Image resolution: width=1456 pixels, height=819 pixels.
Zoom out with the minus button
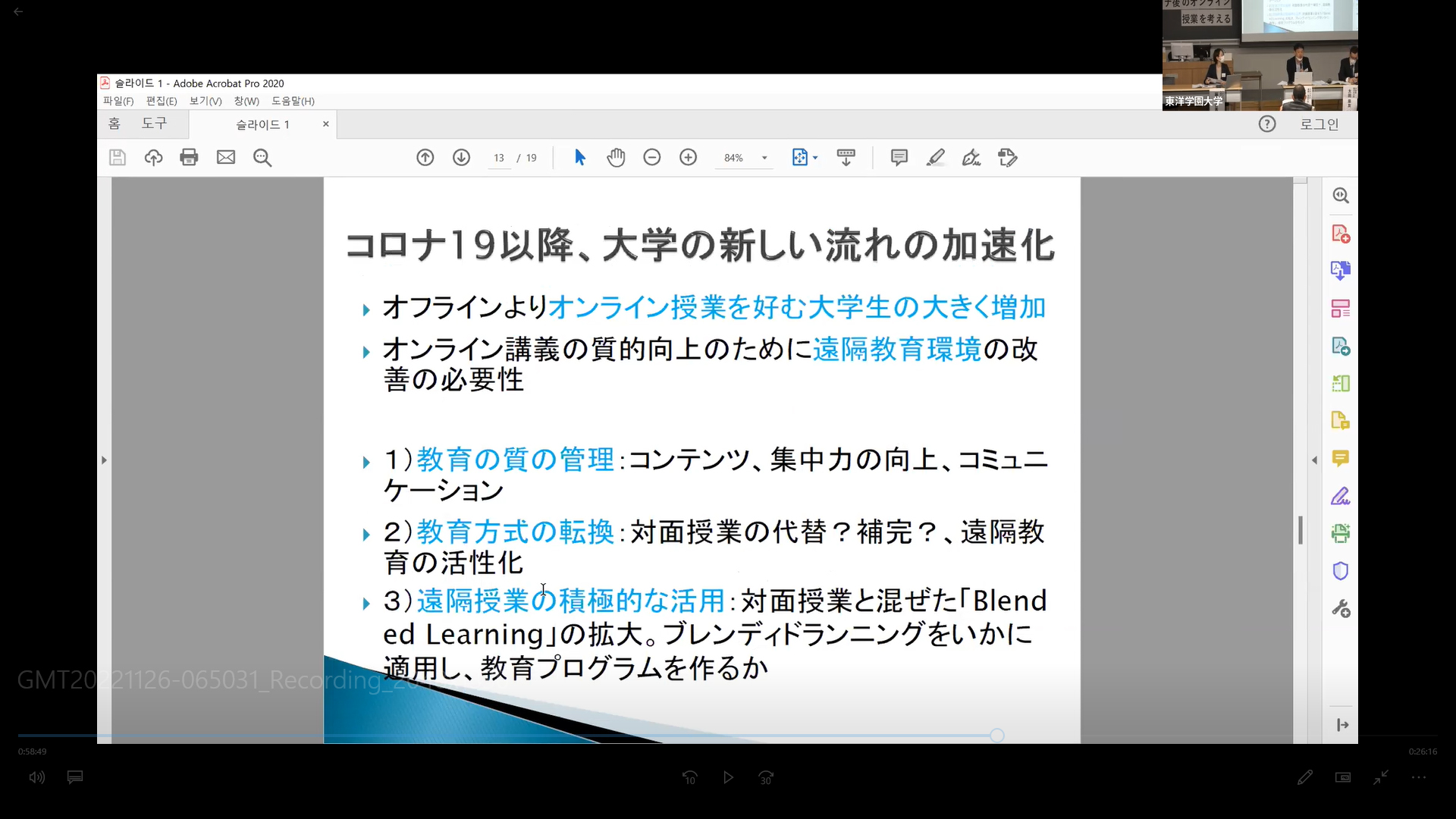652,158
